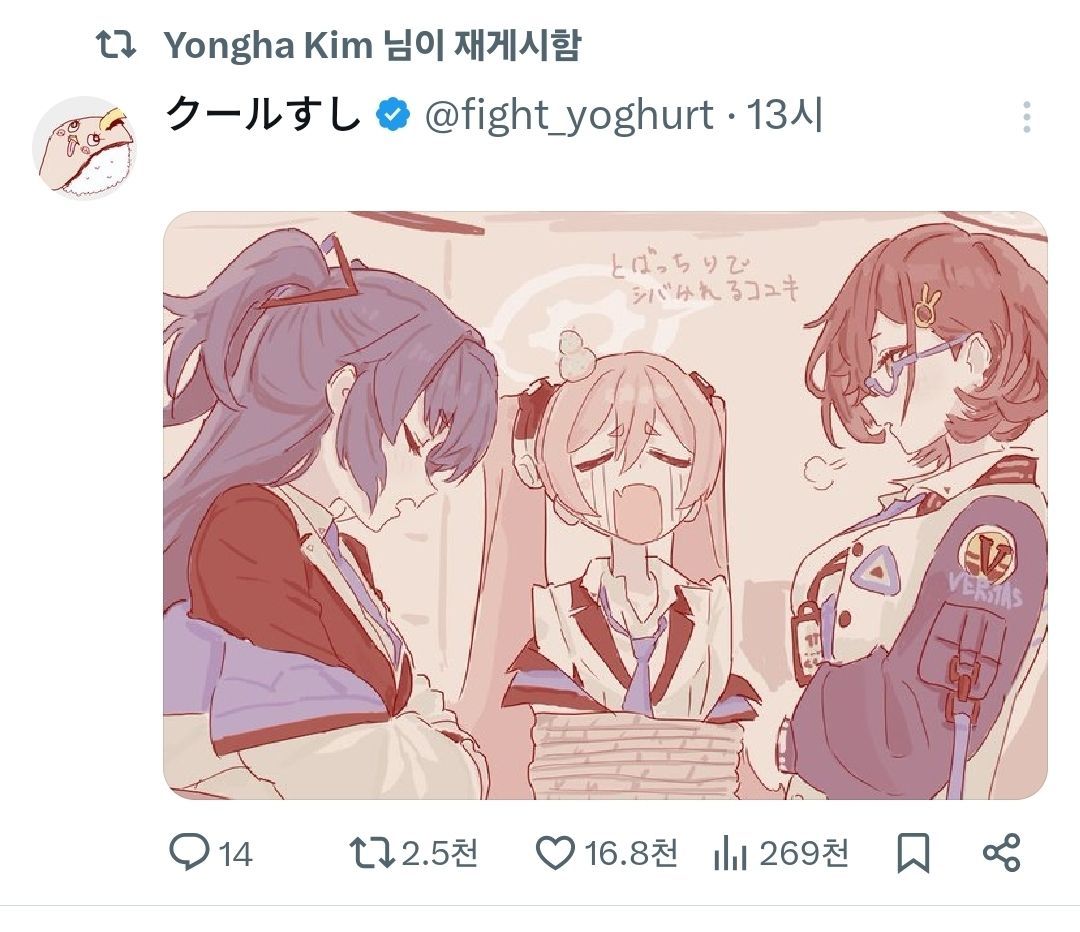Click the @fight_yoghurt handle

click(569, 115)
